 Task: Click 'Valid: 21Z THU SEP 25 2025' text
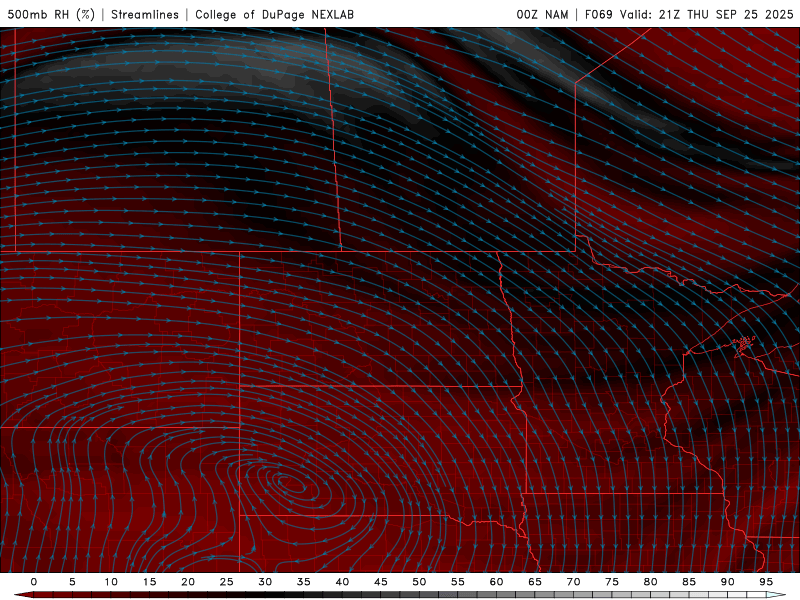pyautogui.click(x=707, y=14)
